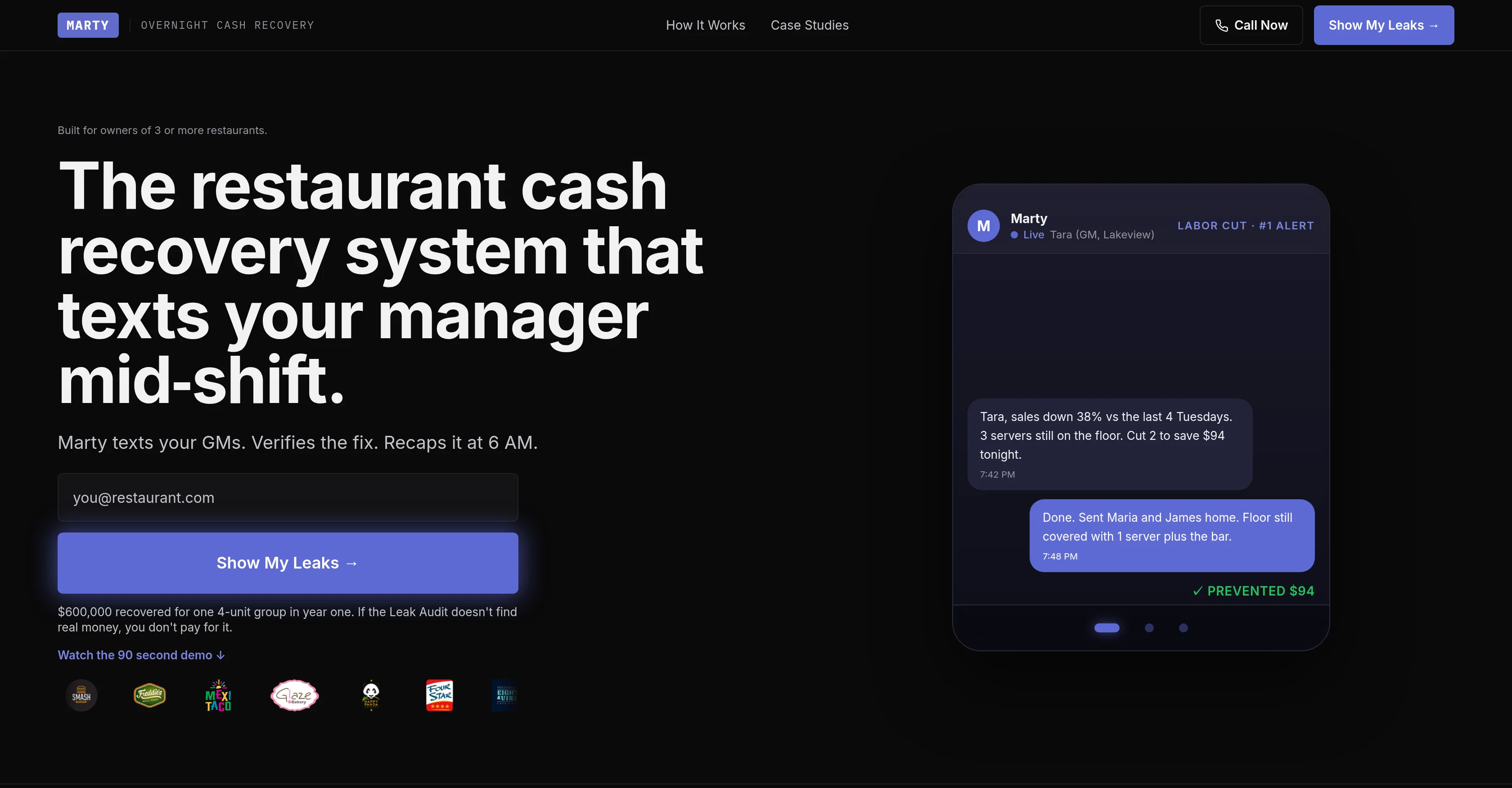Click the Freddie's logo

(150, 696)
